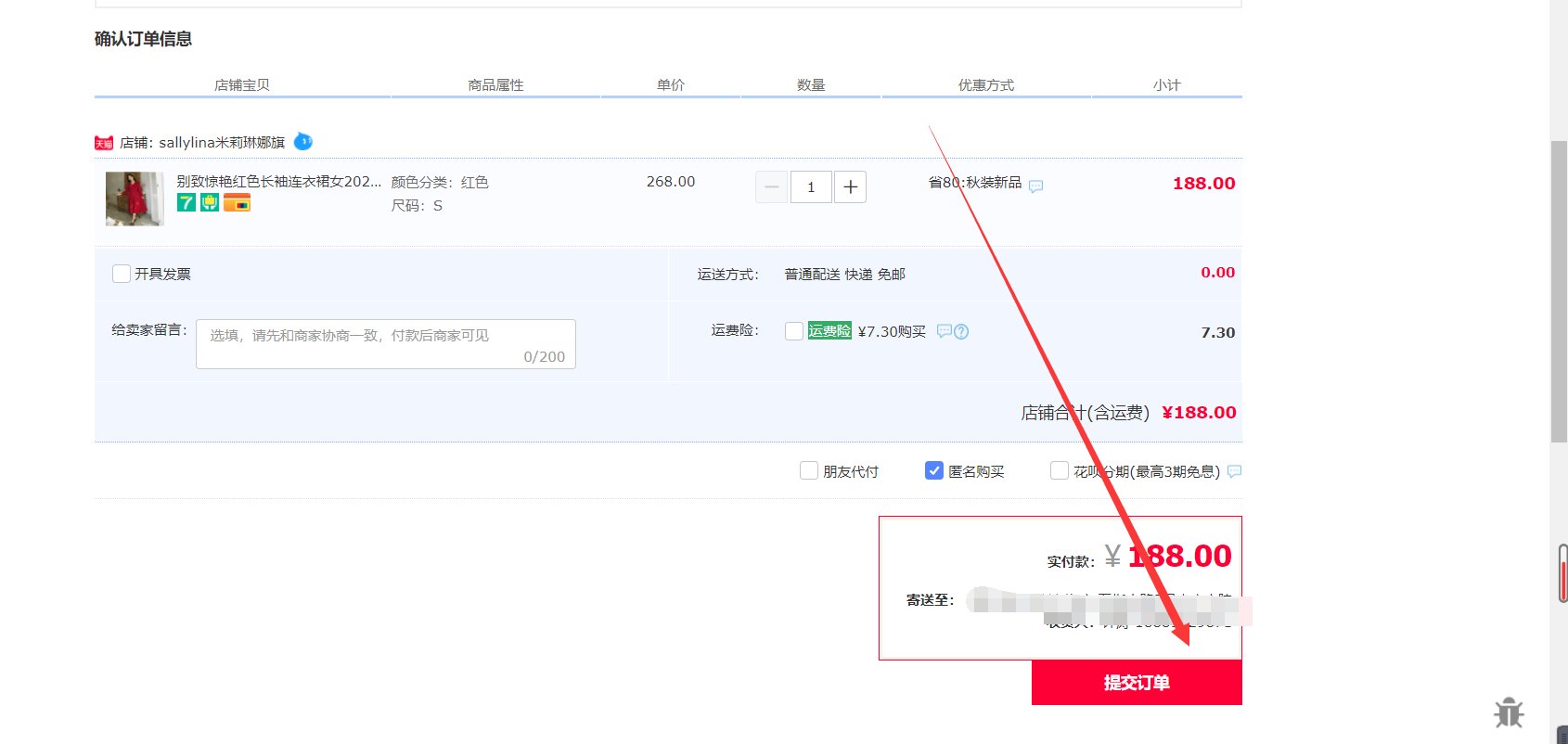Click 普通配送 快递 免邮 shipping text
1568x744 pixels.
[x=845, y=275]
